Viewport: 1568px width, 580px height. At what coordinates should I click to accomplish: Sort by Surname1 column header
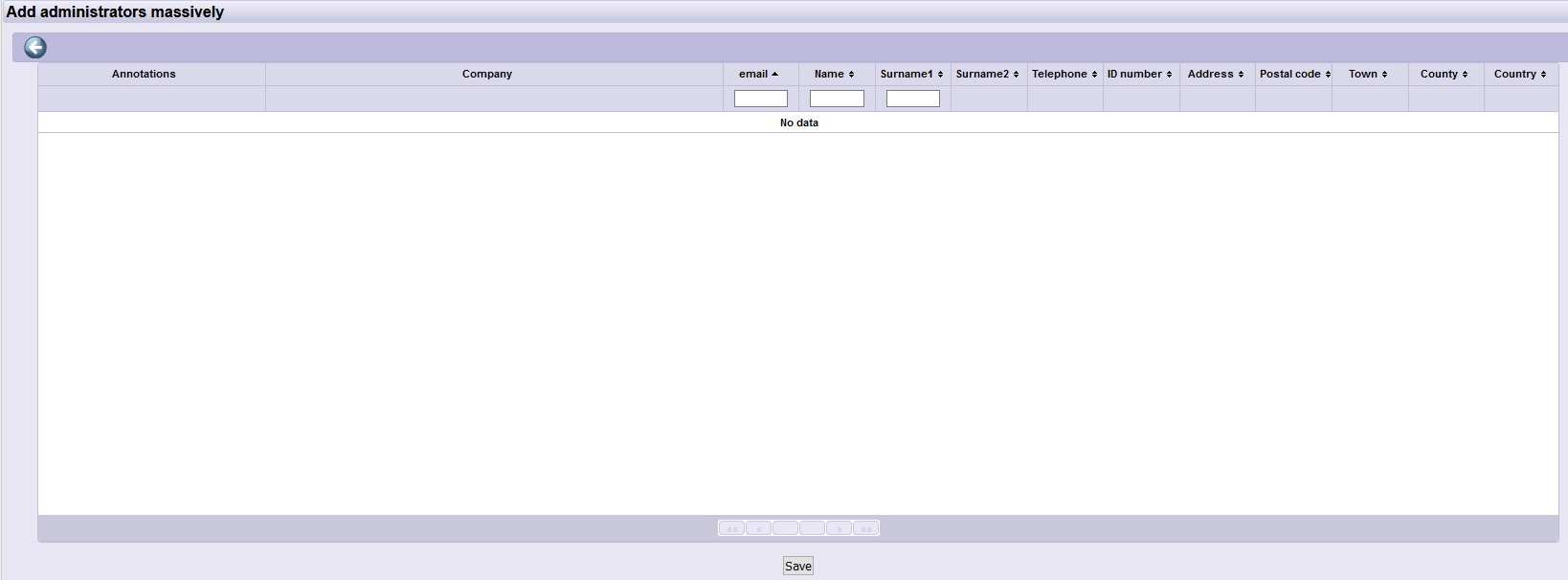912,74
